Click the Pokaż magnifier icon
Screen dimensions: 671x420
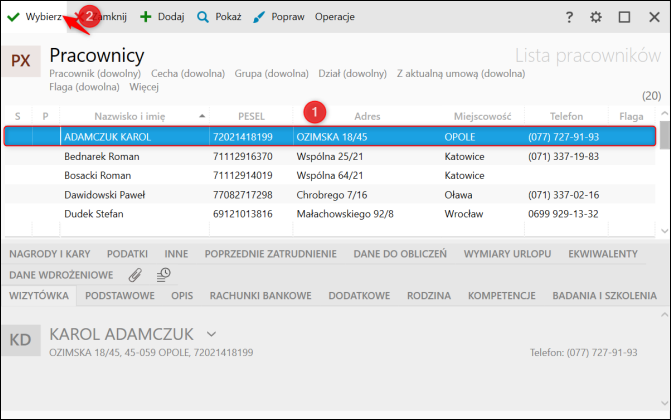pos(203,17)
